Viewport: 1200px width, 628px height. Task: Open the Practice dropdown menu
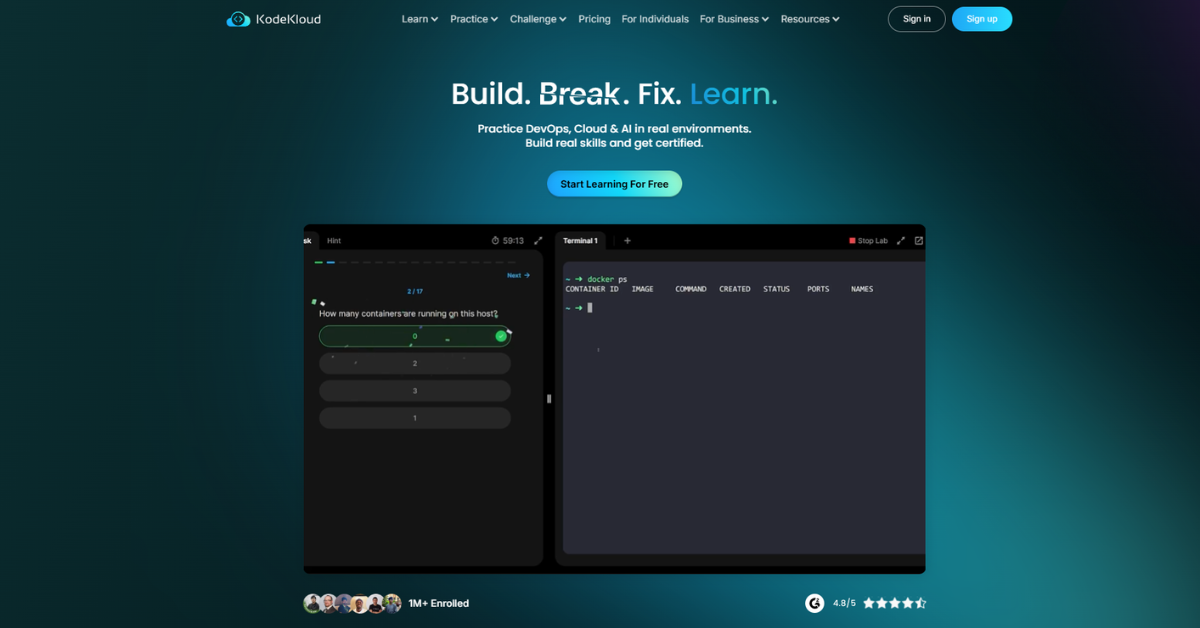tap(474, 19)
